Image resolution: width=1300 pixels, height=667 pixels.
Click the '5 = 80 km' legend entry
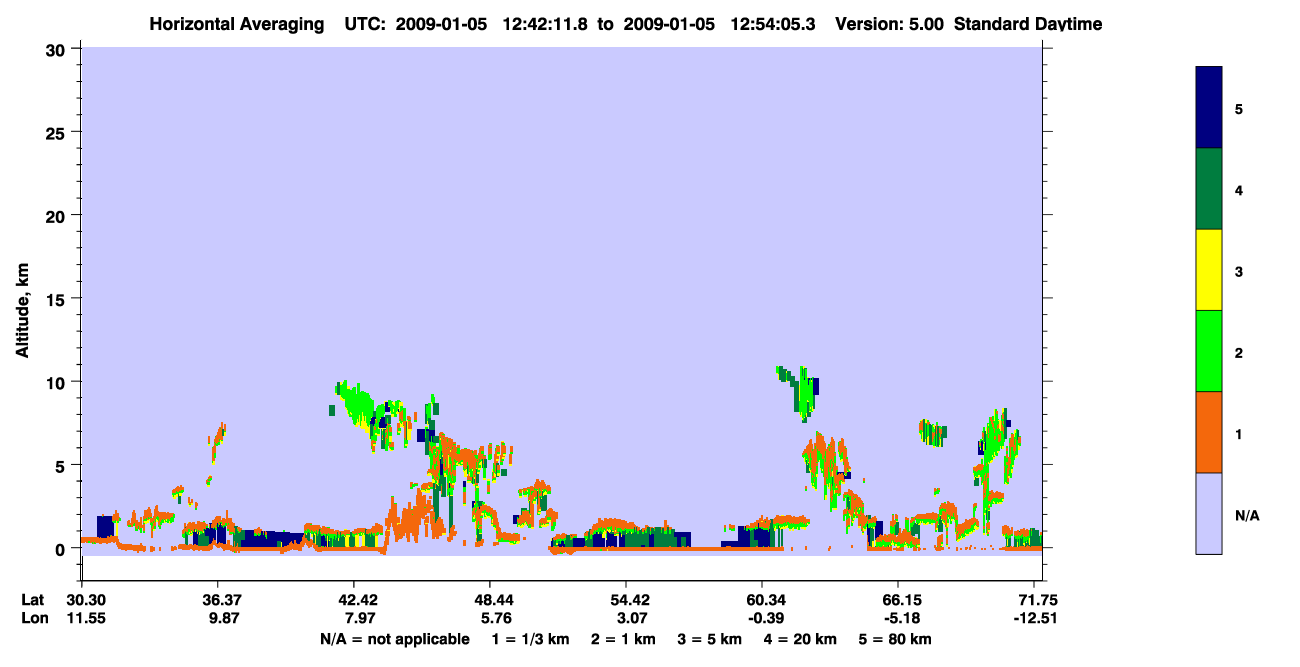click(x=895, y=639)
